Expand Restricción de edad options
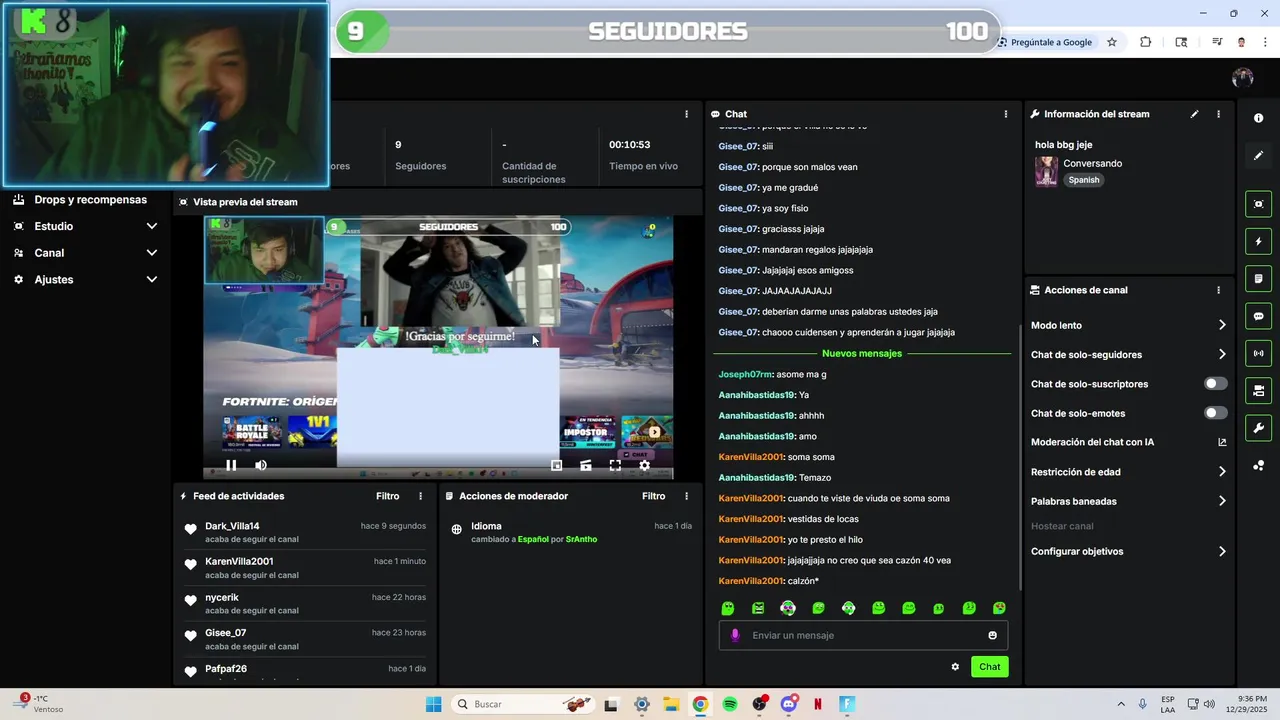This screenshot has width=1280, height=720. click(x=1222, y=472)
